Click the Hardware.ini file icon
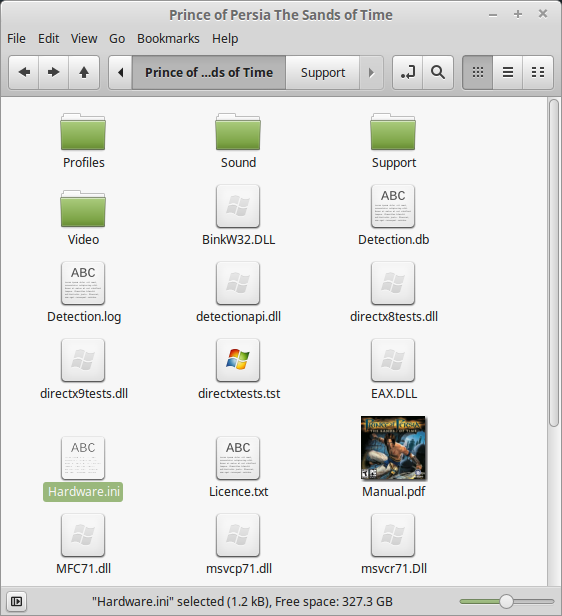The image size is (562, 616). (83, 458)
